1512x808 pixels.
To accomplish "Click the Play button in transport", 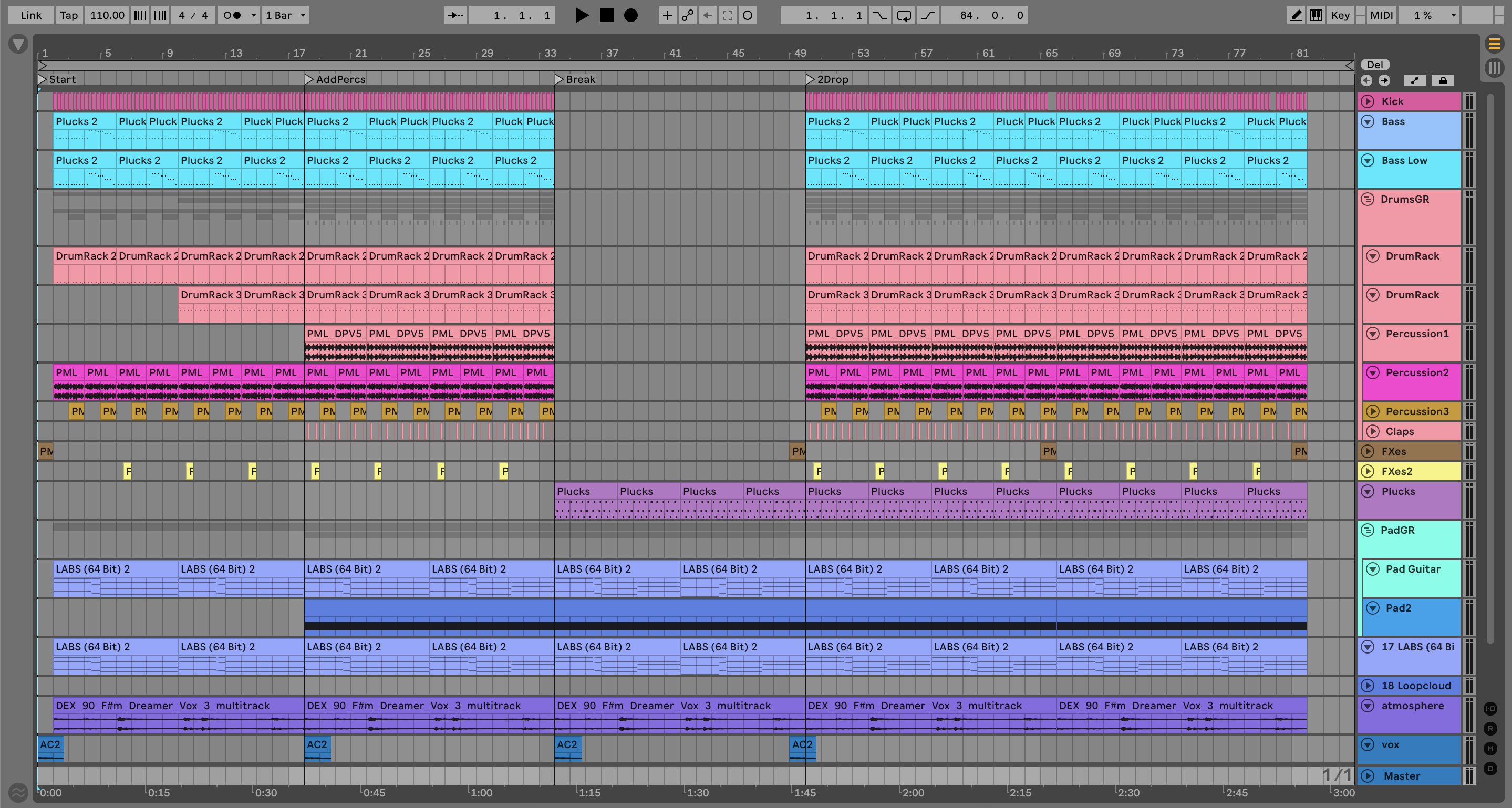I will click(x=581, y=15).
